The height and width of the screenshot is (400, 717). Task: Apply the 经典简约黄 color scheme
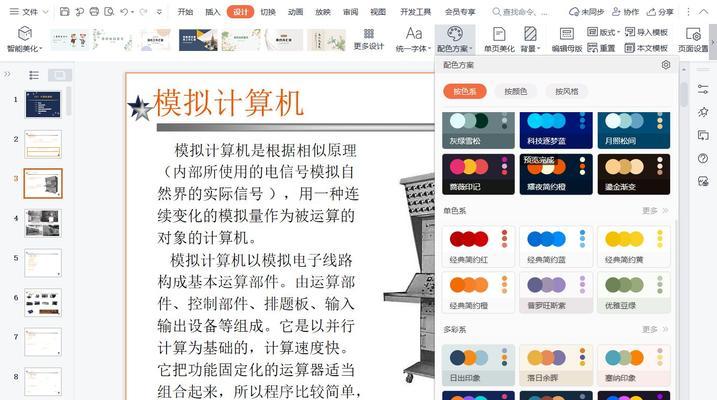point(634,246)
